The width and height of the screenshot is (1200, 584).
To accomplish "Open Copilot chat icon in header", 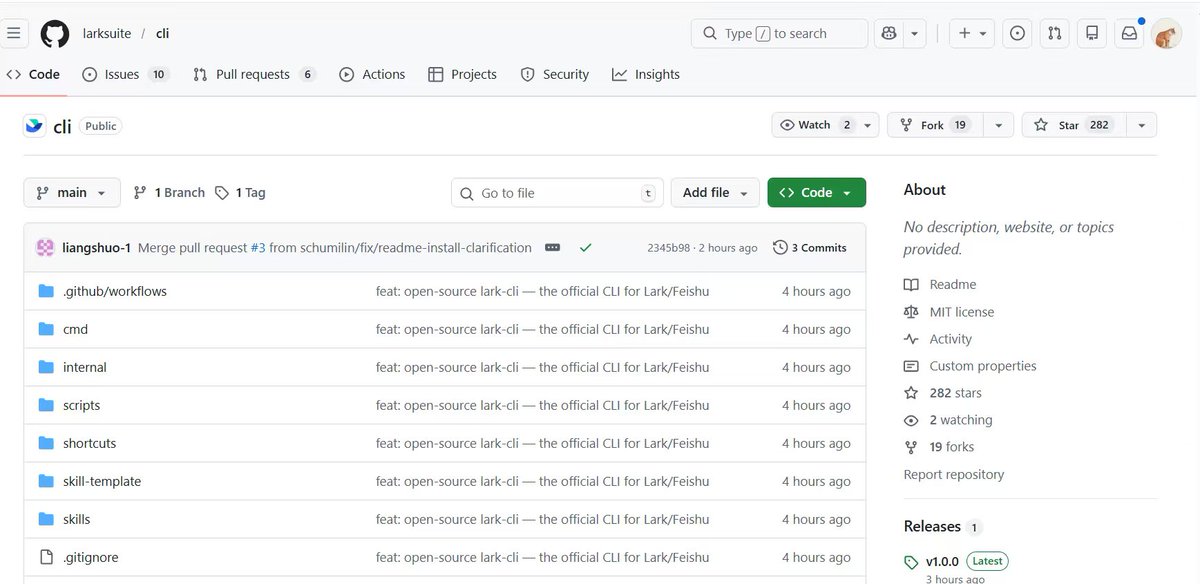I will pos(889,33).
